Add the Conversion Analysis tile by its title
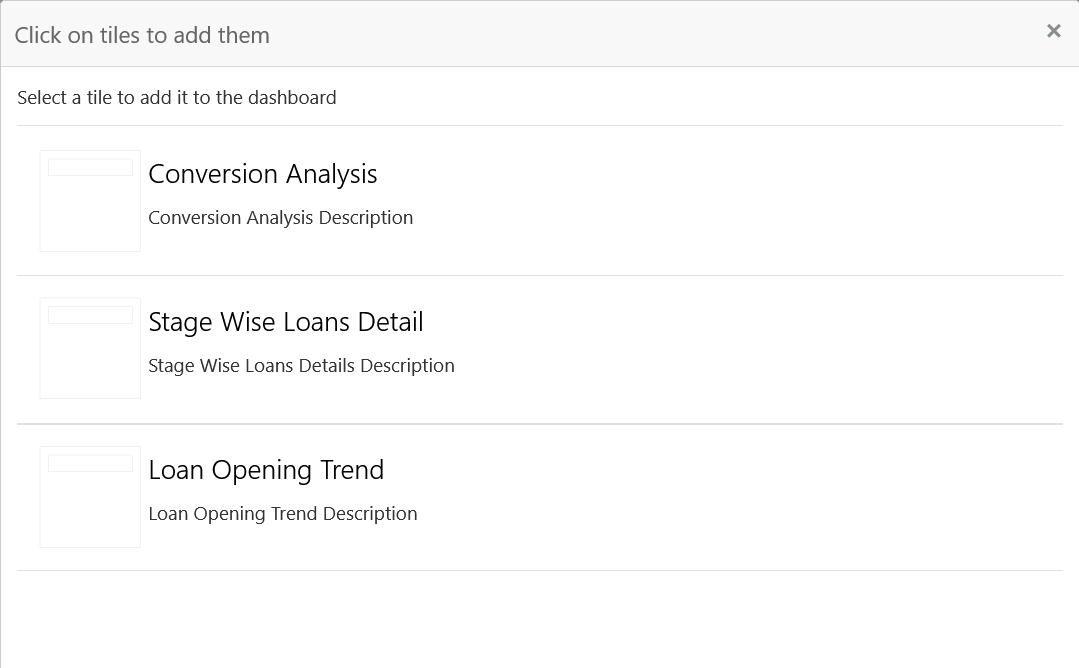 tap(263, 174)
